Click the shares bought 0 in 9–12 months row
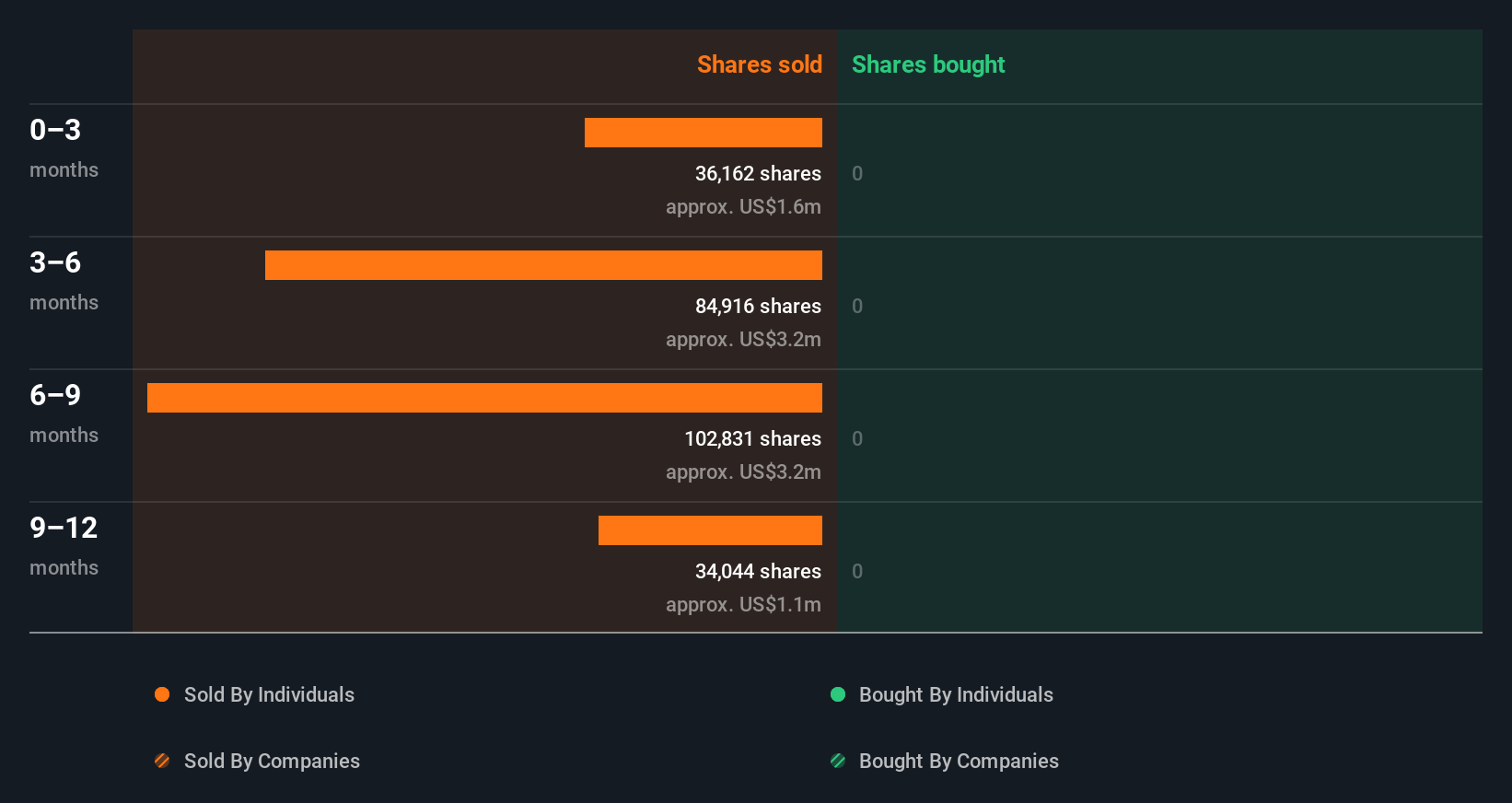The width and height of the screenshot is (1512, 803). [x=857, y=572]
